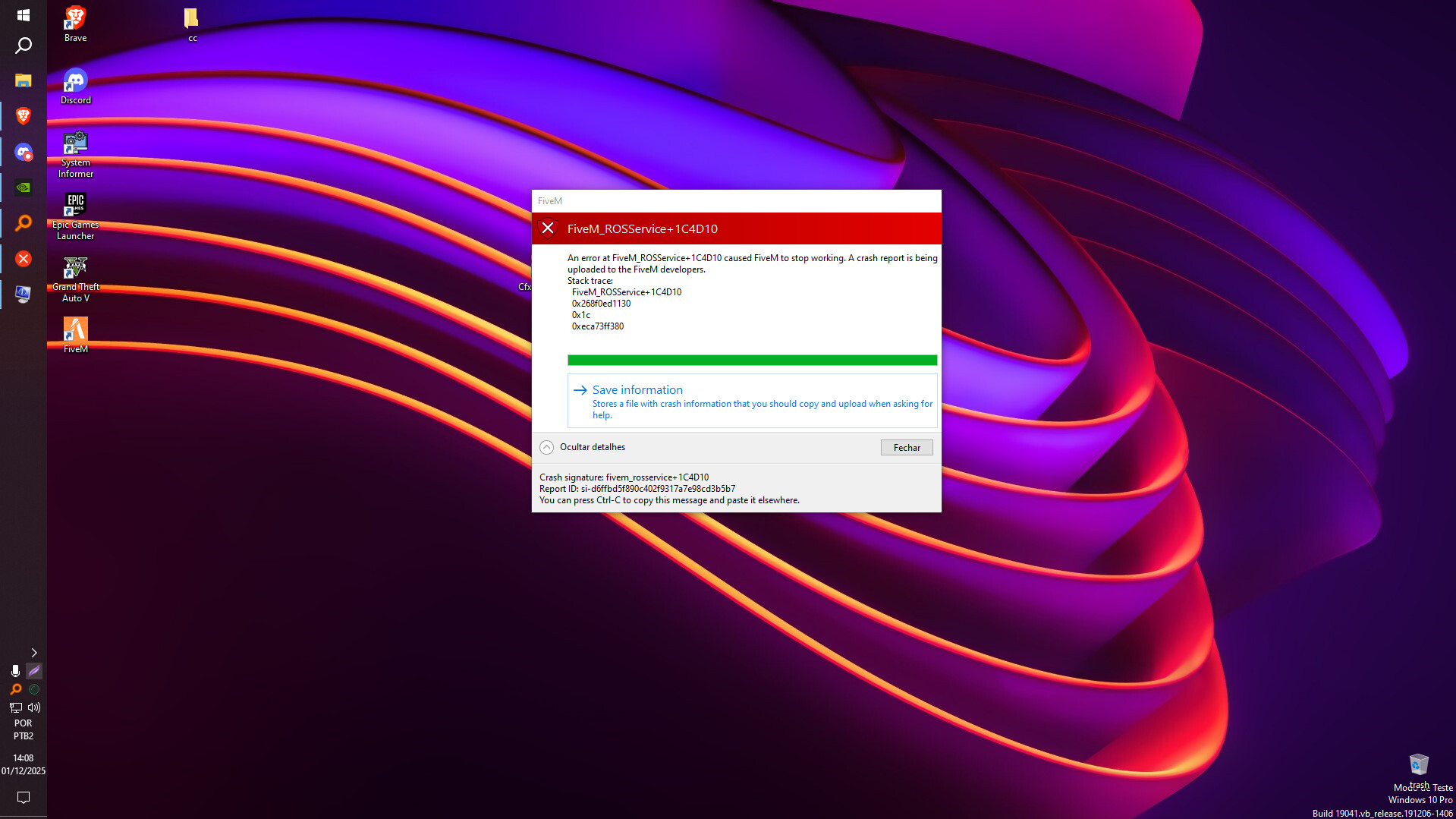Open Windows search from the taskbar
Viewport: 1456px width, 819px height.
click(24, 46)
